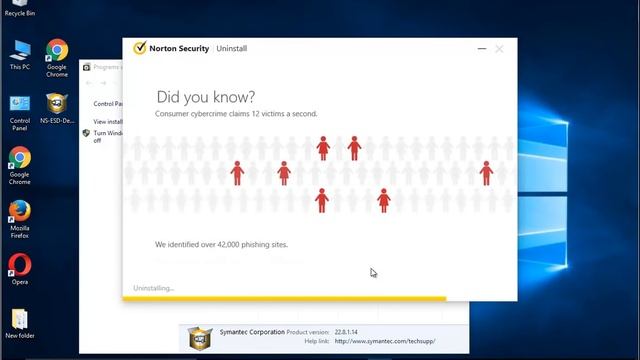The height and width of the screenshot is (360, 640).
Task: Select the New folder desktop icon
Action: [20, 323]
